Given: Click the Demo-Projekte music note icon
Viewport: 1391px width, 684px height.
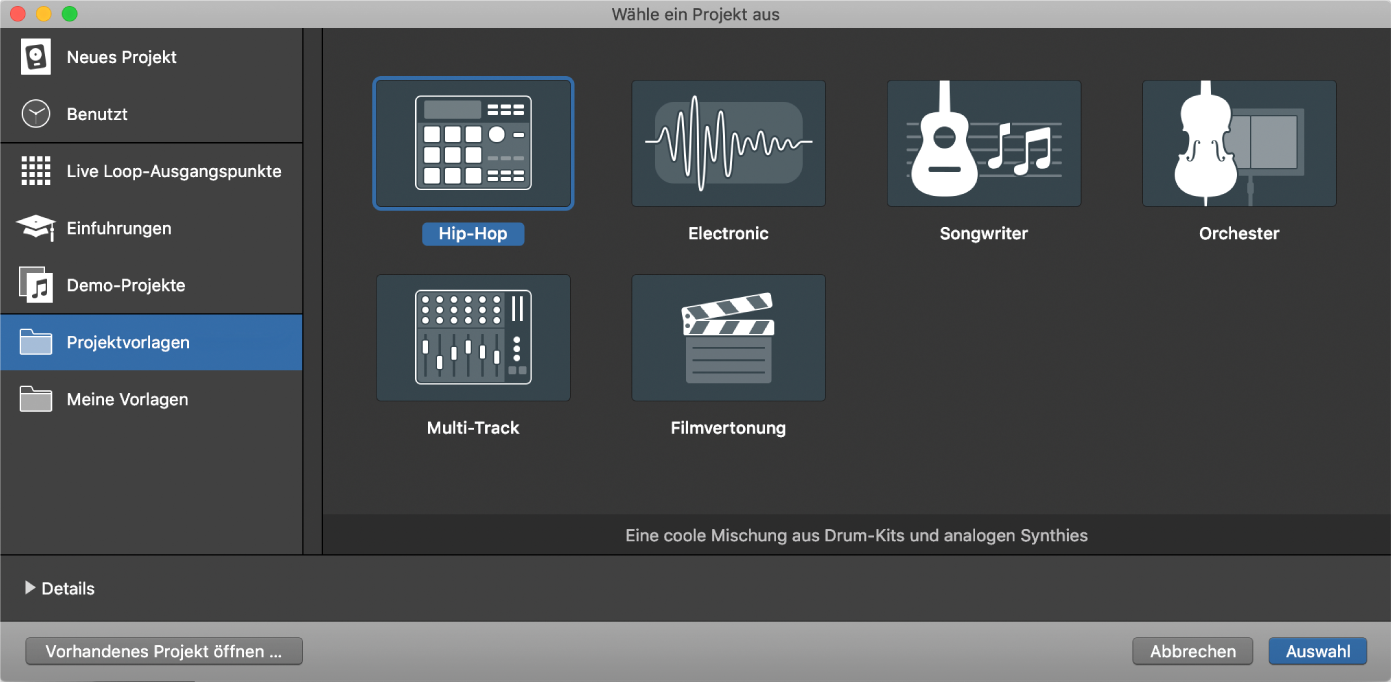Looking at the screenshot, I should click(x=36, y=285).
